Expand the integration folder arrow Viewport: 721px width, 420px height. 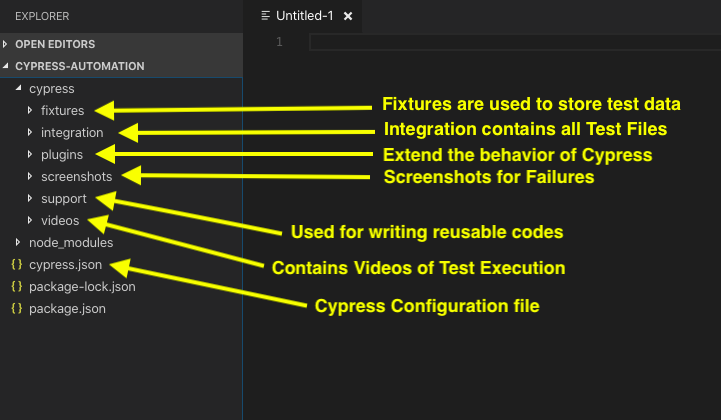[x=30, y=132]
